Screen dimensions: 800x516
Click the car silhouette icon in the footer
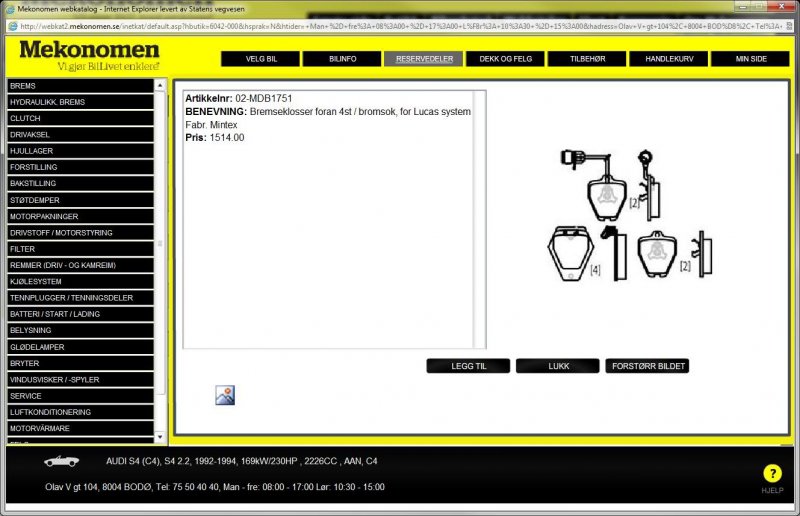tap(61, 462)
